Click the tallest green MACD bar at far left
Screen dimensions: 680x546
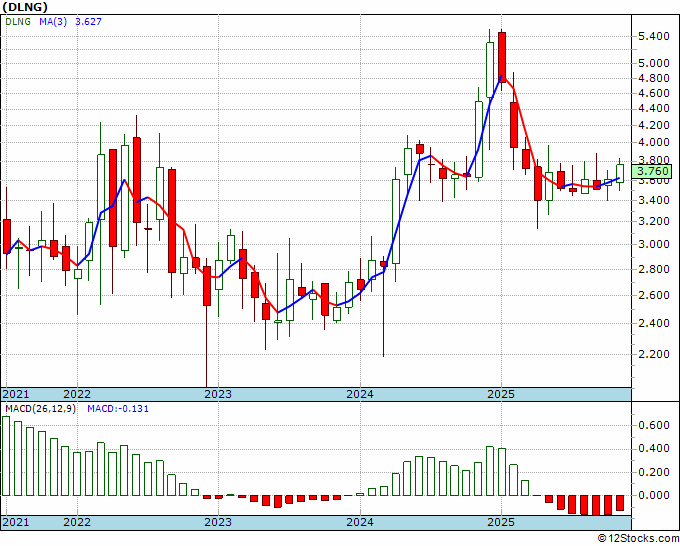pyautogui.click(x=6, y=456)
